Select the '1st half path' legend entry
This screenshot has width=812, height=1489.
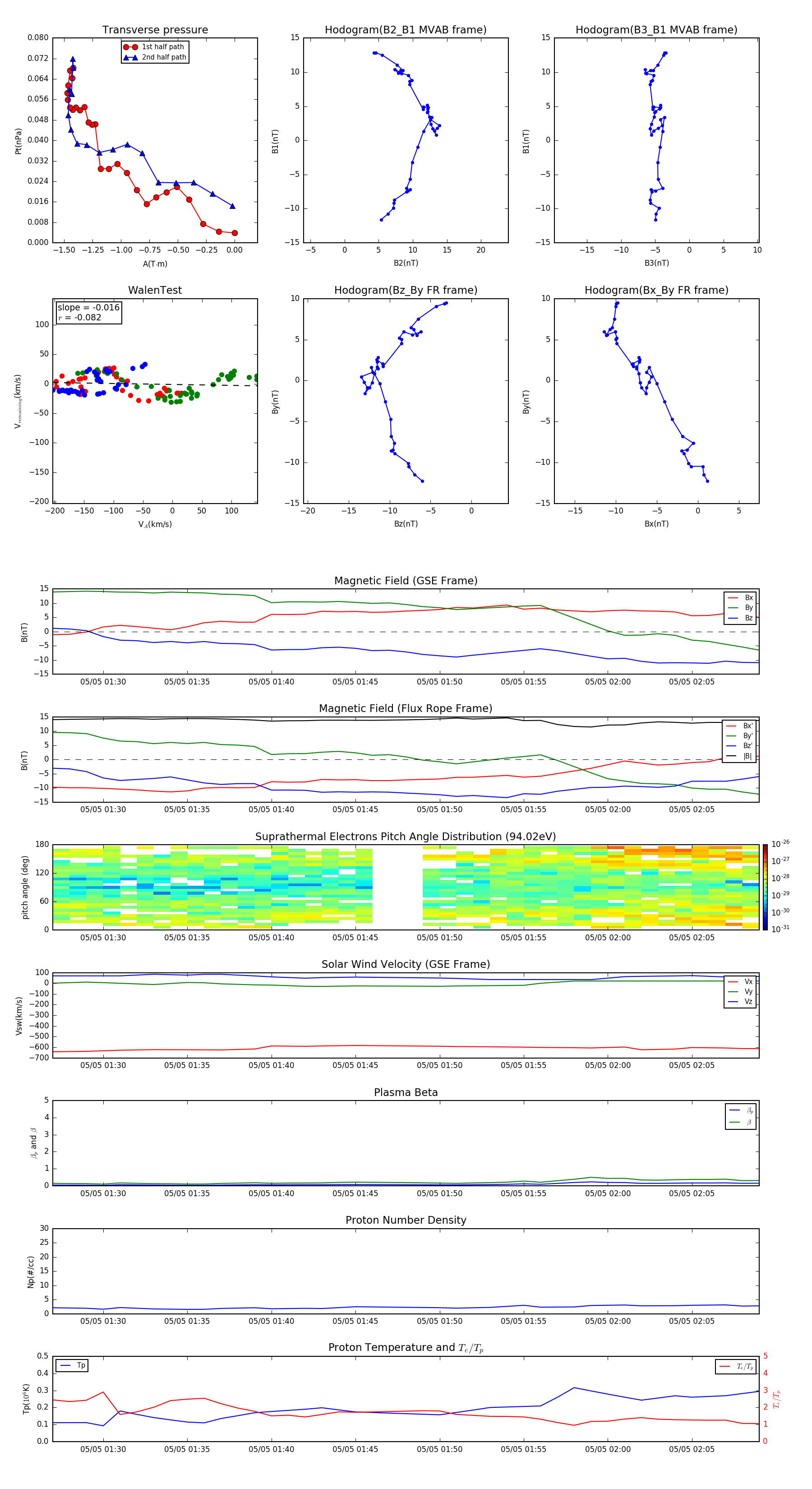pos(154,47)
